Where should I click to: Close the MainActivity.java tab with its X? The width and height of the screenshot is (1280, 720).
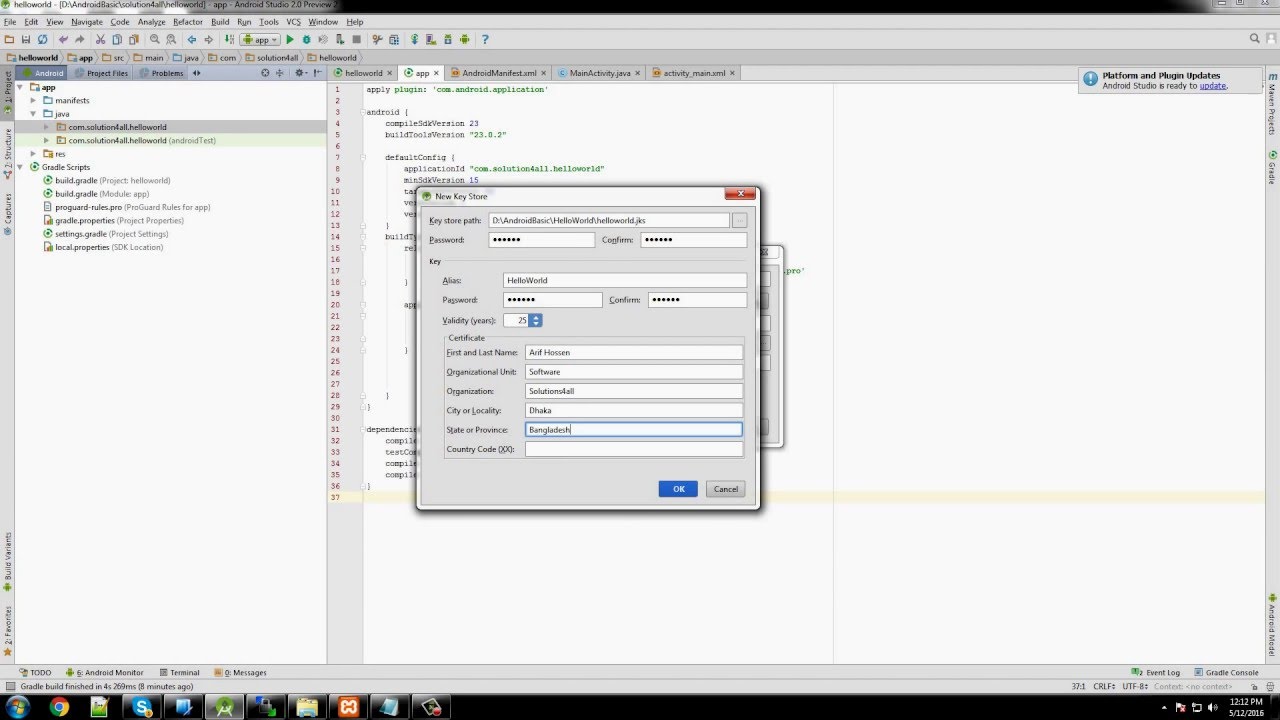click(638, 73)
